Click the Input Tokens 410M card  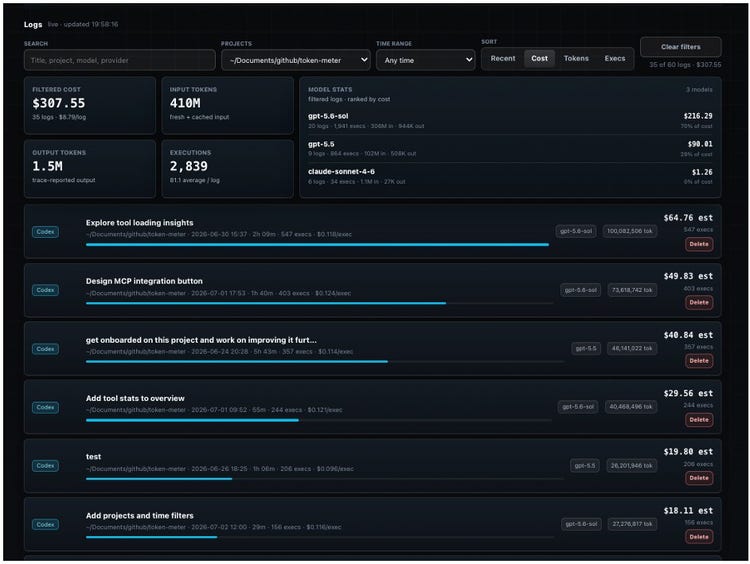click(228, 105)
